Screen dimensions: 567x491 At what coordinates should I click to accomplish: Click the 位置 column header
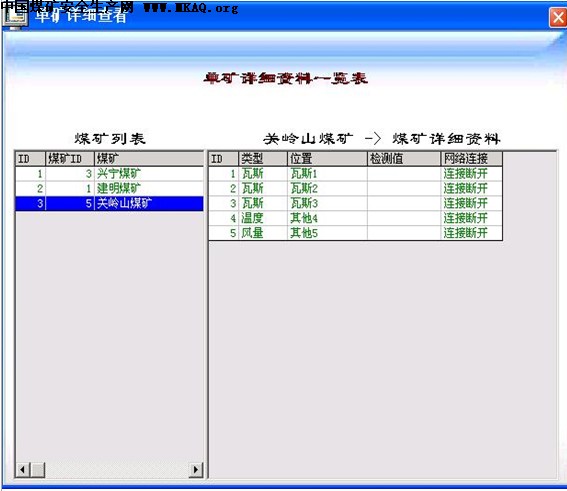tap(327, 159)
